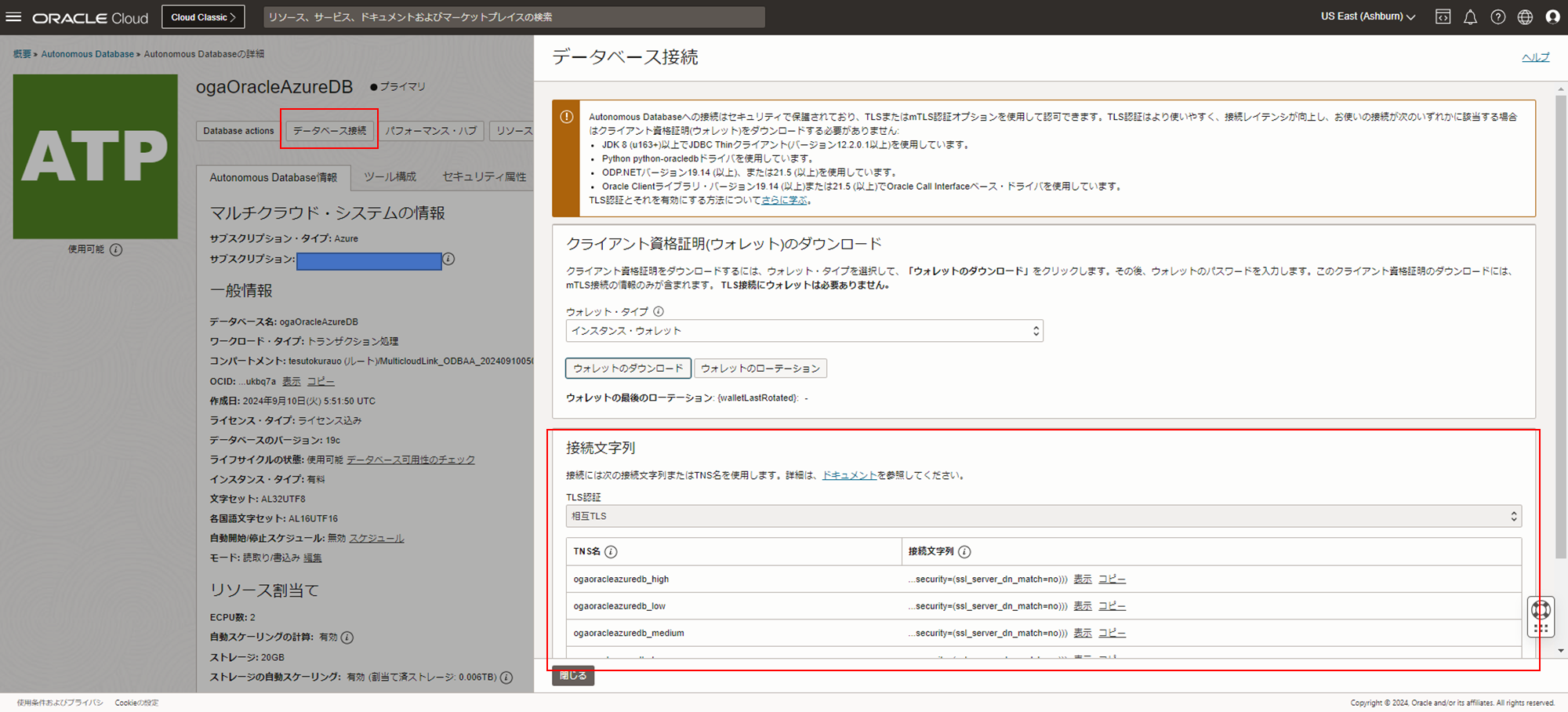This screenshot has height=712, width=1568.
Task: Click the info icon beside 接続文字列 column header
Action: point(964,551)
